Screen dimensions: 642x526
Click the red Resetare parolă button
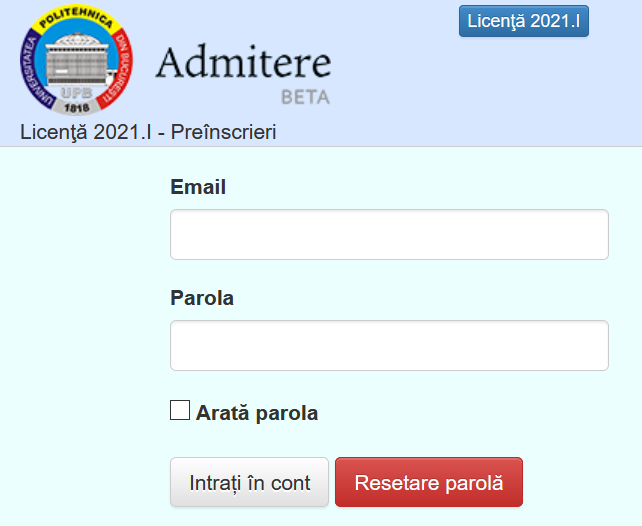click(428, 483)
